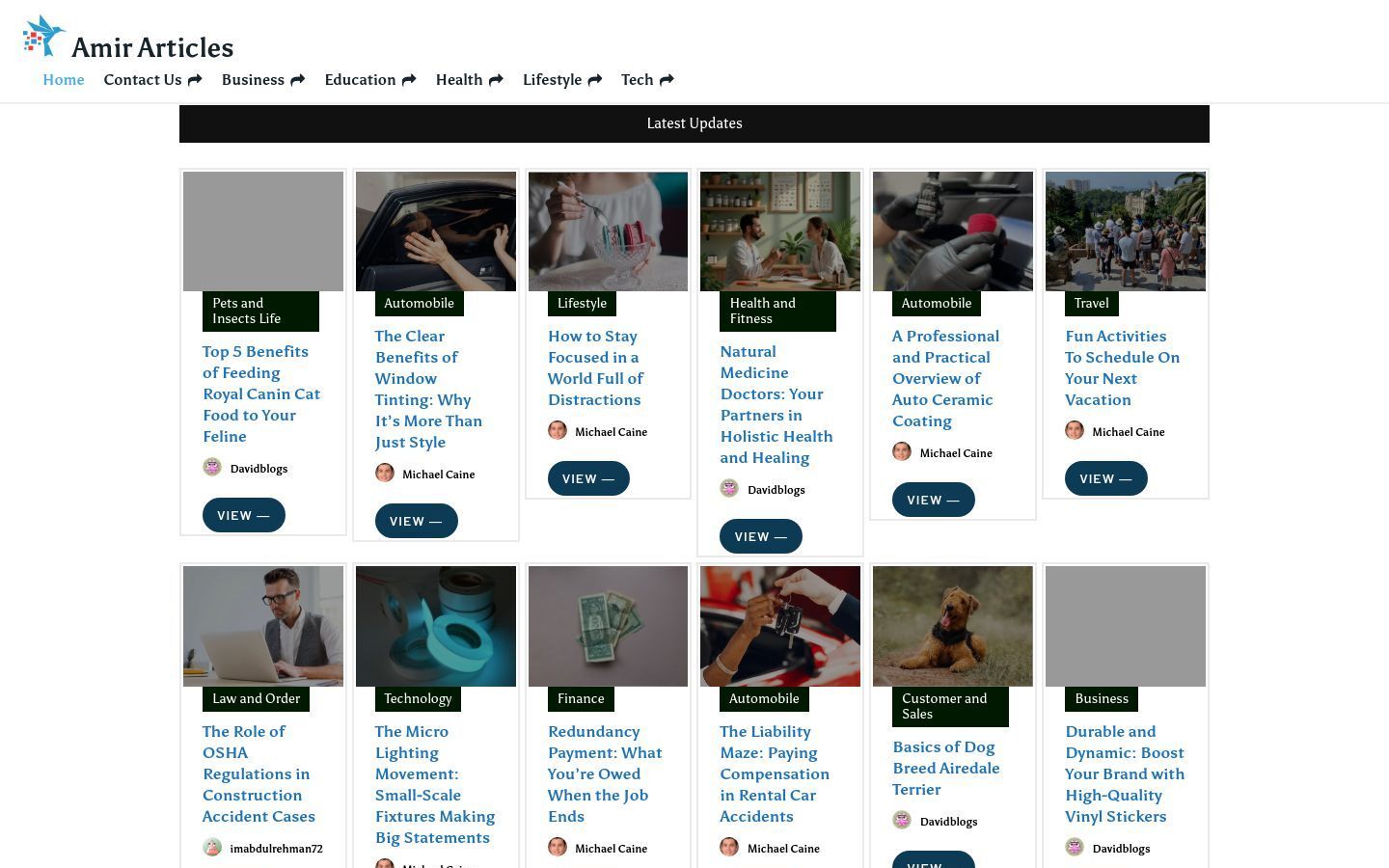
Task: Click author avatar on Fun Activities article
Action: click(1075, 431)
